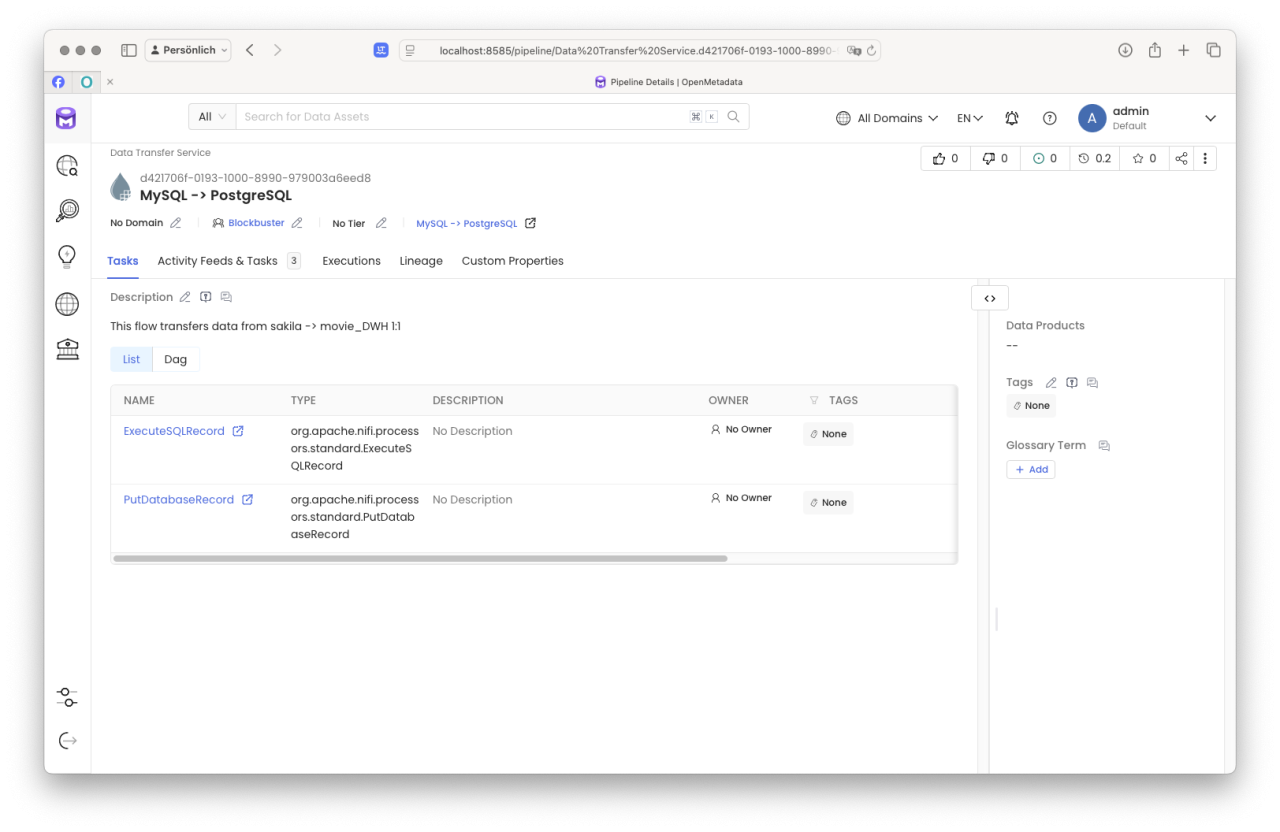
Task: Open the Insights lightbulb sidebar icon
Action: tap(67, 256)
